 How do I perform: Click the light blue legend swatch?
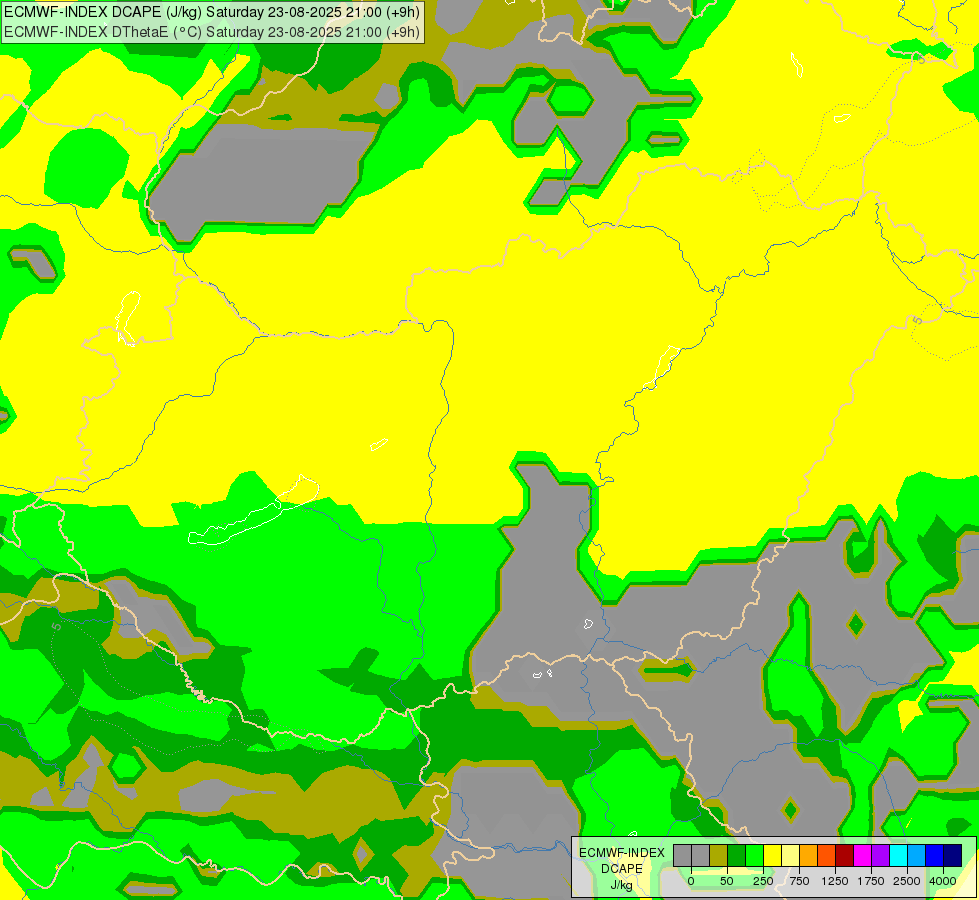pos(917,855)
